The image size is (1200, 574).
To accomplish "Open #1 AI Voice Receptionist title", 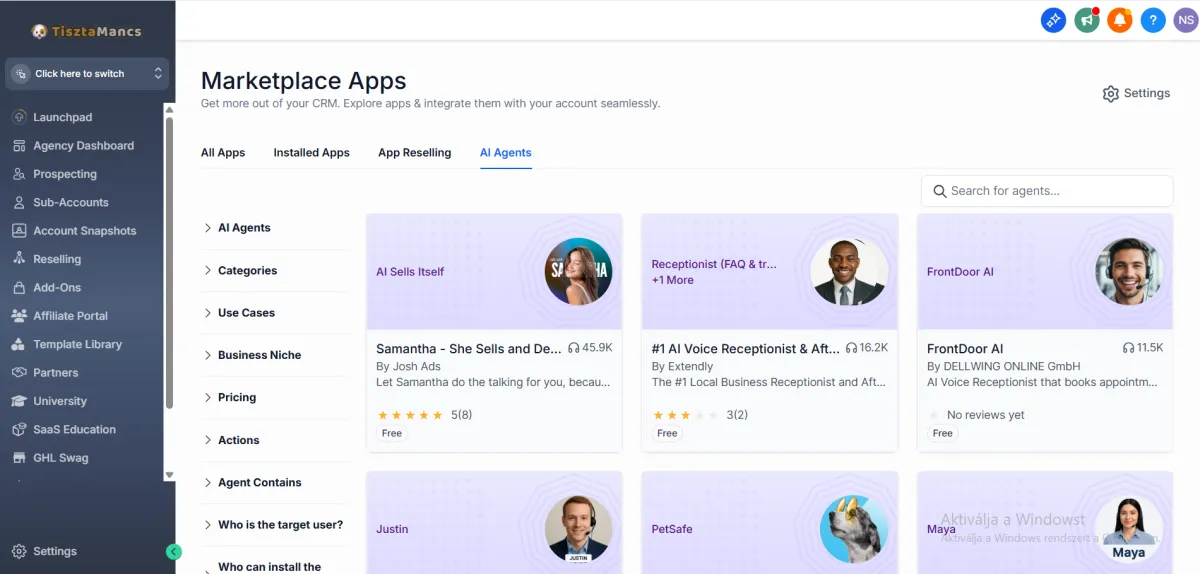I will pyautogui.click(x=746, y=349).
